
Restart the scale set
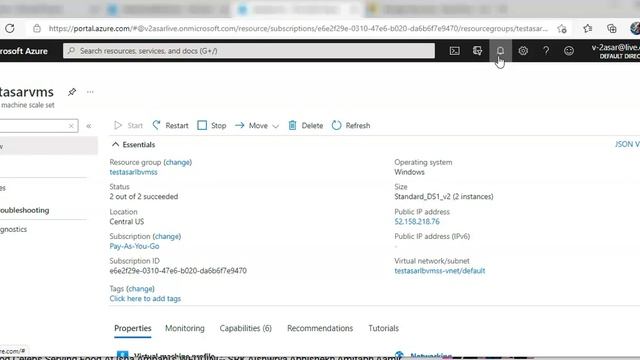point(170,125)
